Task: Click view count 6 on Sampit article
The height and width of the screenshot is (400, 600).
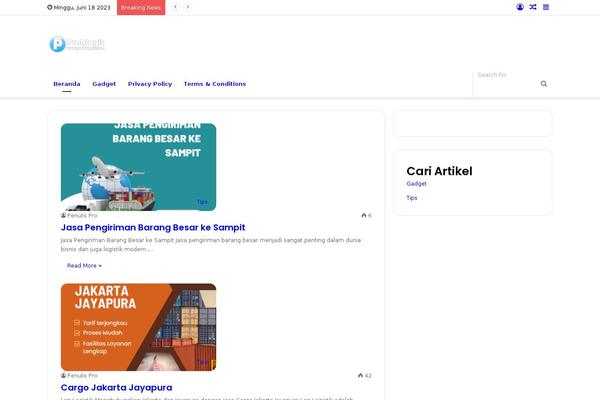Action: coord(366,216)
